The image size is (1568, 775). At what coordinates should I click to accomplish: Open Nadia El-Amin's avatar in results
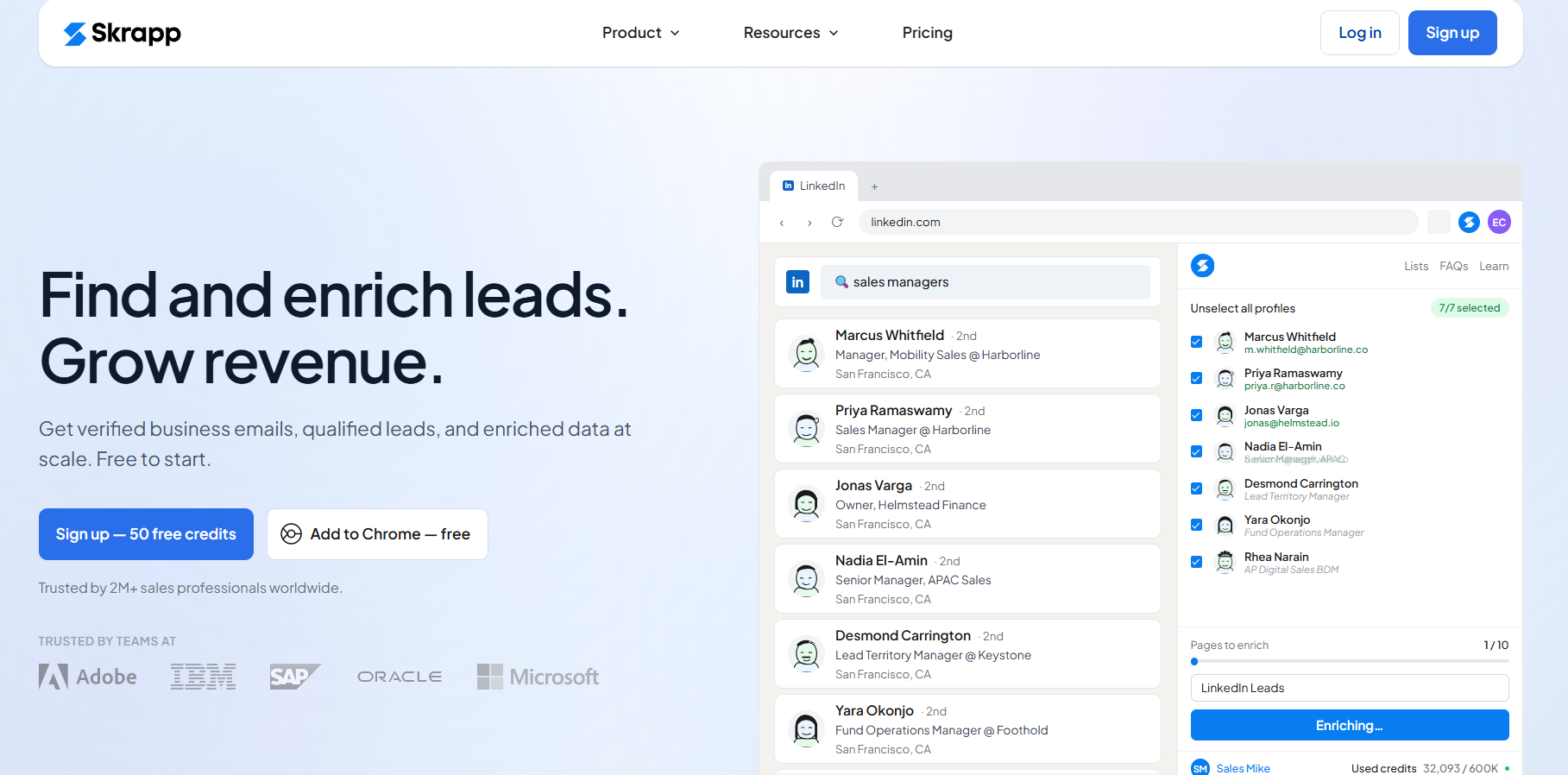(807, 579)
